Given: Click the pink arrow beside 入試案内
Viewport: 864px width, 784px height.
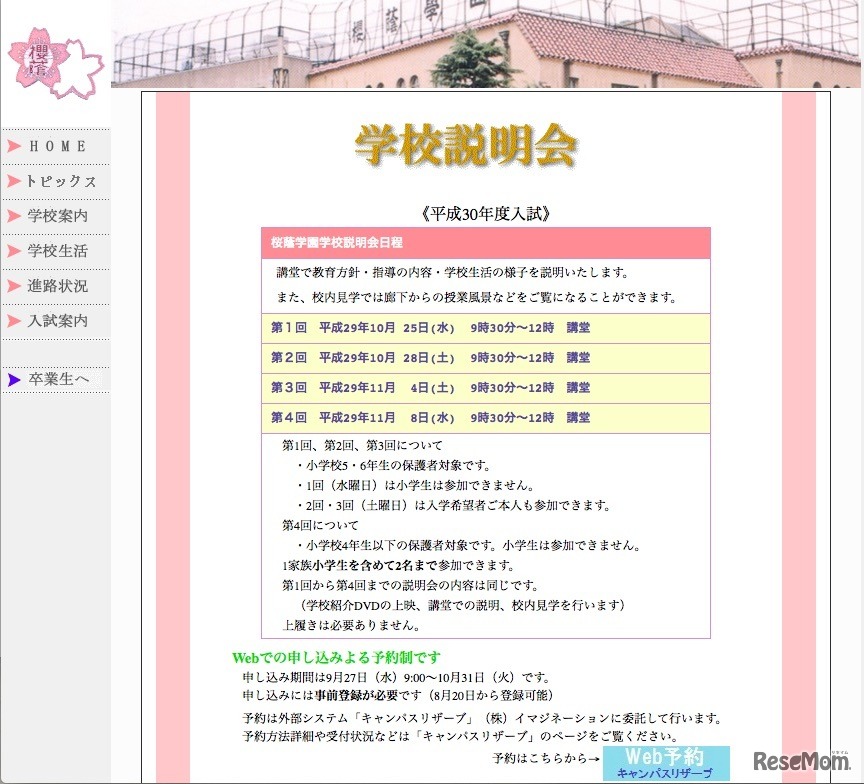Looking at the screenshot, I should click(x=12, y=321).
